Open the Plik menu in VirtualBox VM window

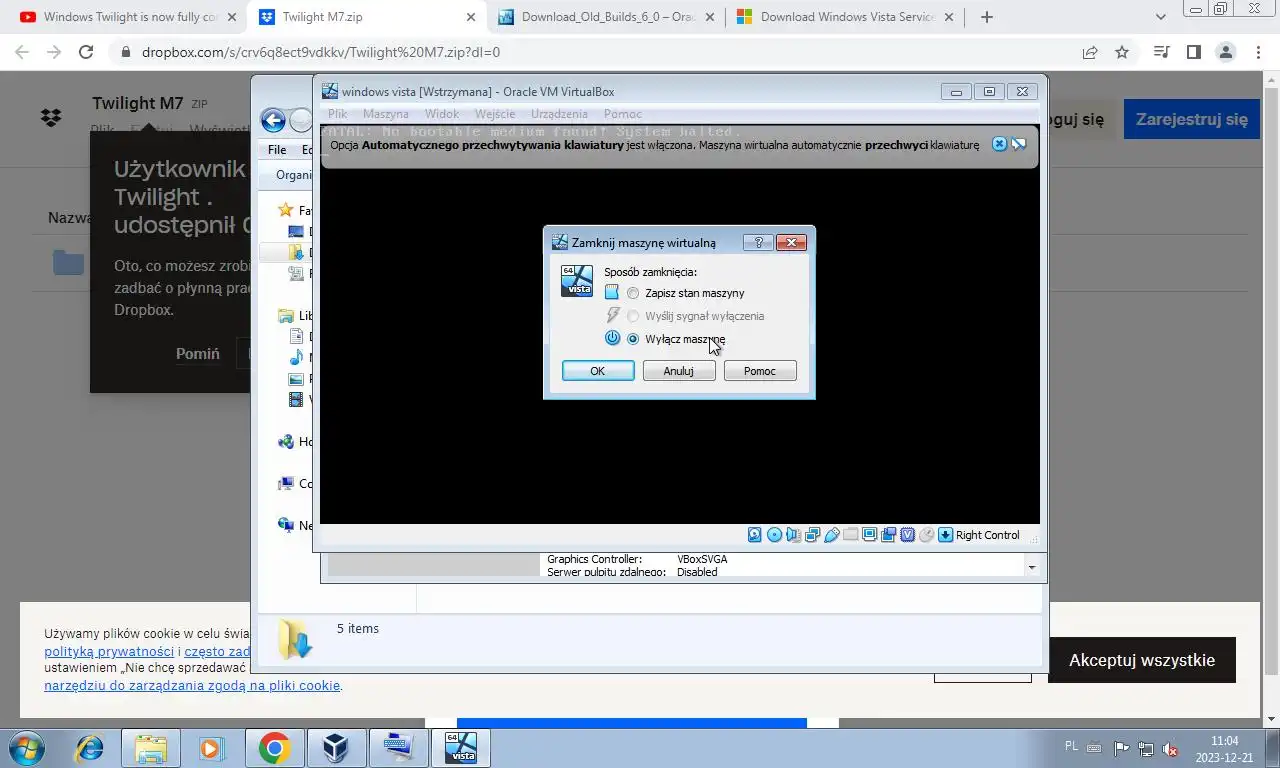[x=337, y=114]
